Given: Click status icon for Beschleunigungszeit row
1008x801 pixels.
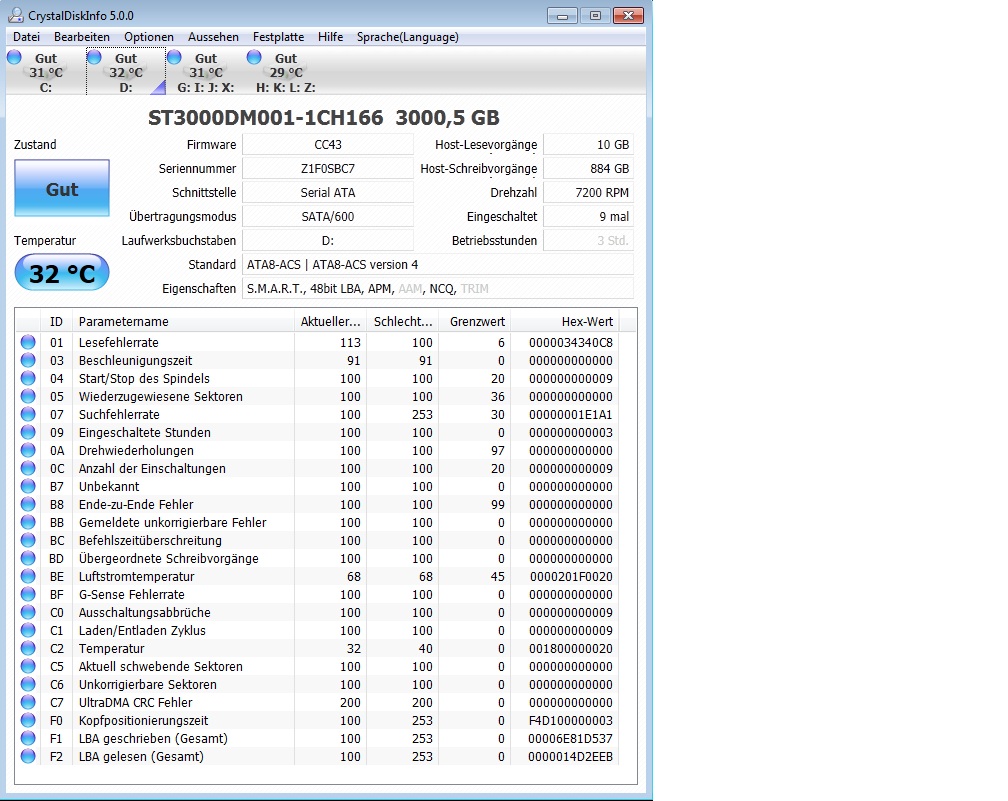Looking at the screenshot, I should click(x=28, y=360).
